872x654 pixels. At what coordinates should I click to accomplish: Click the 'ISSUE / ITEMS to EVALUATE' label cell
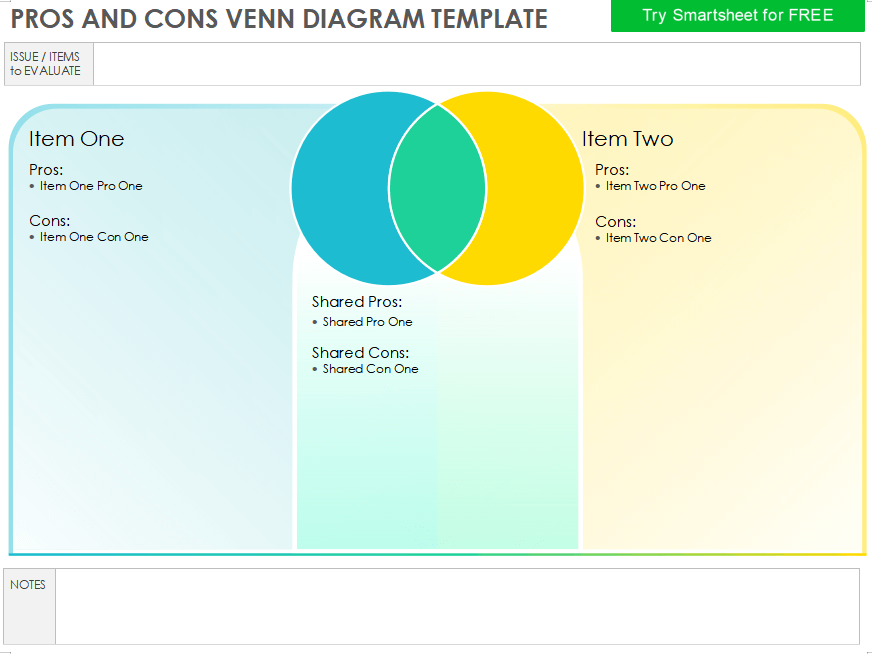pyautogui.click(x=49, y=64)
